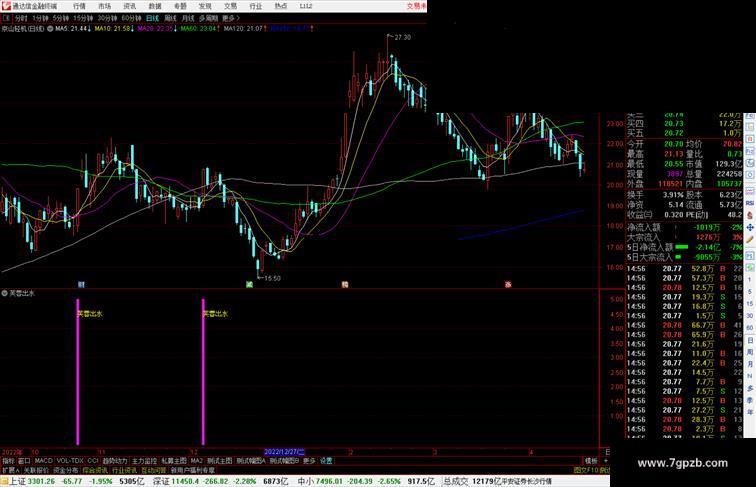Click the 月 shortcut in right toolbar
The height and width of the screenshot is (487, 756).
(750, 364)
